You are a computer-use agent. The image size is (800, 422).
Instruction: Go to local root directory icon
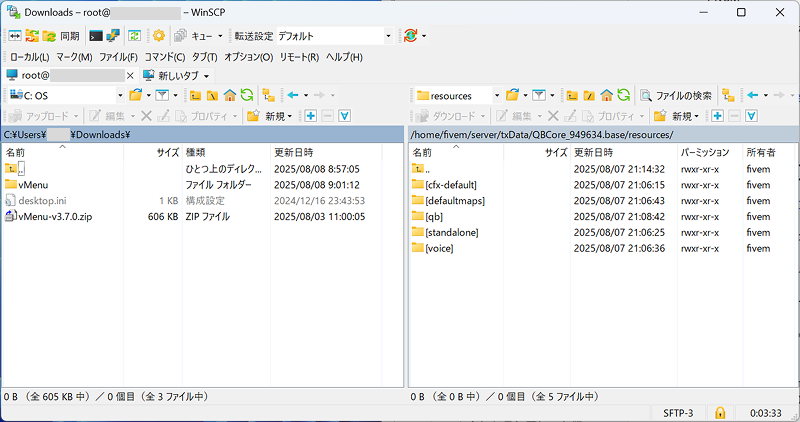click(x=212, y=95)
